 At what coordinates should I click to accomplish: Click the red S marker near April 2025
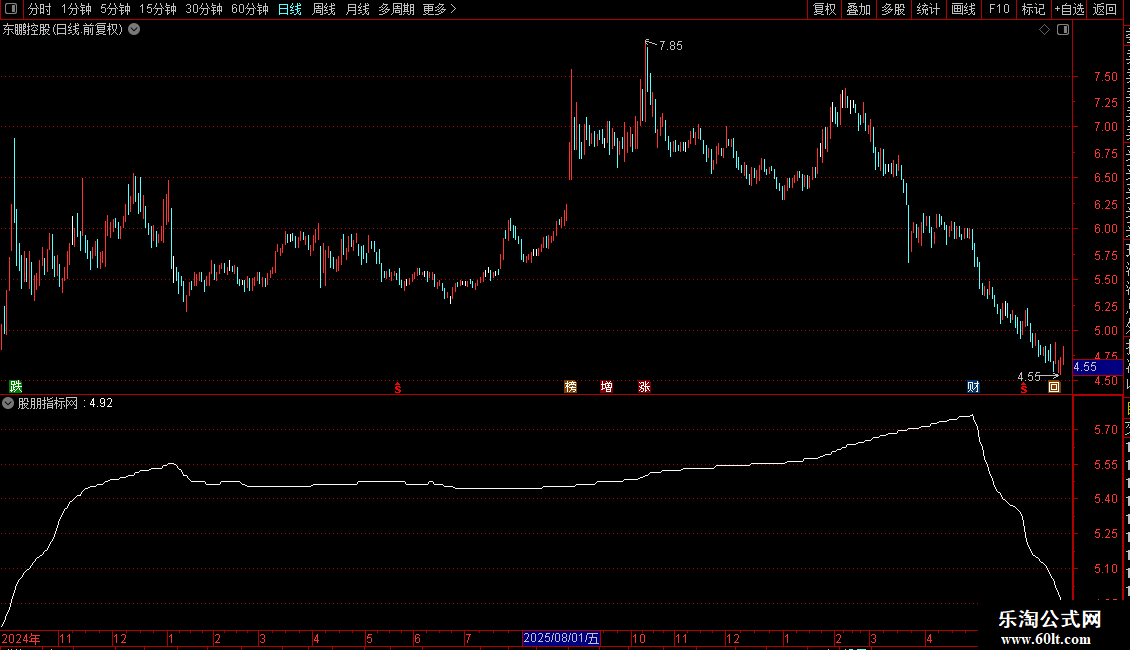(x=1023, y=388)
